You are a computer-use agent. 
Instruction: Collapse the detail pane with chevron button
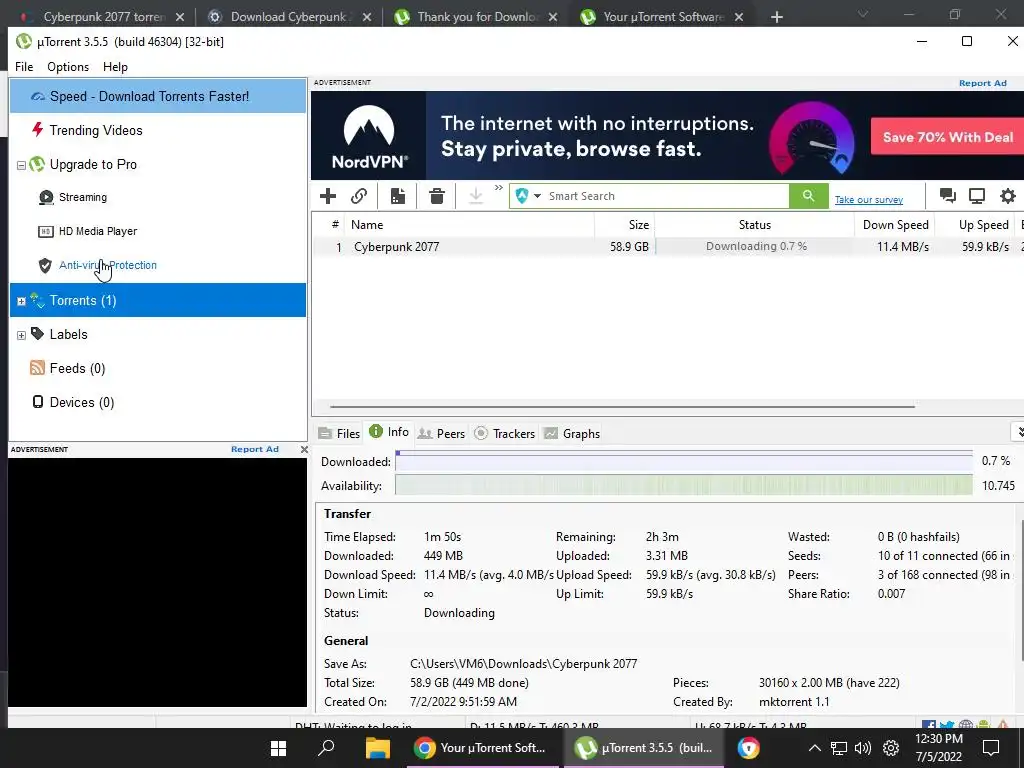tap(1018, 432)
